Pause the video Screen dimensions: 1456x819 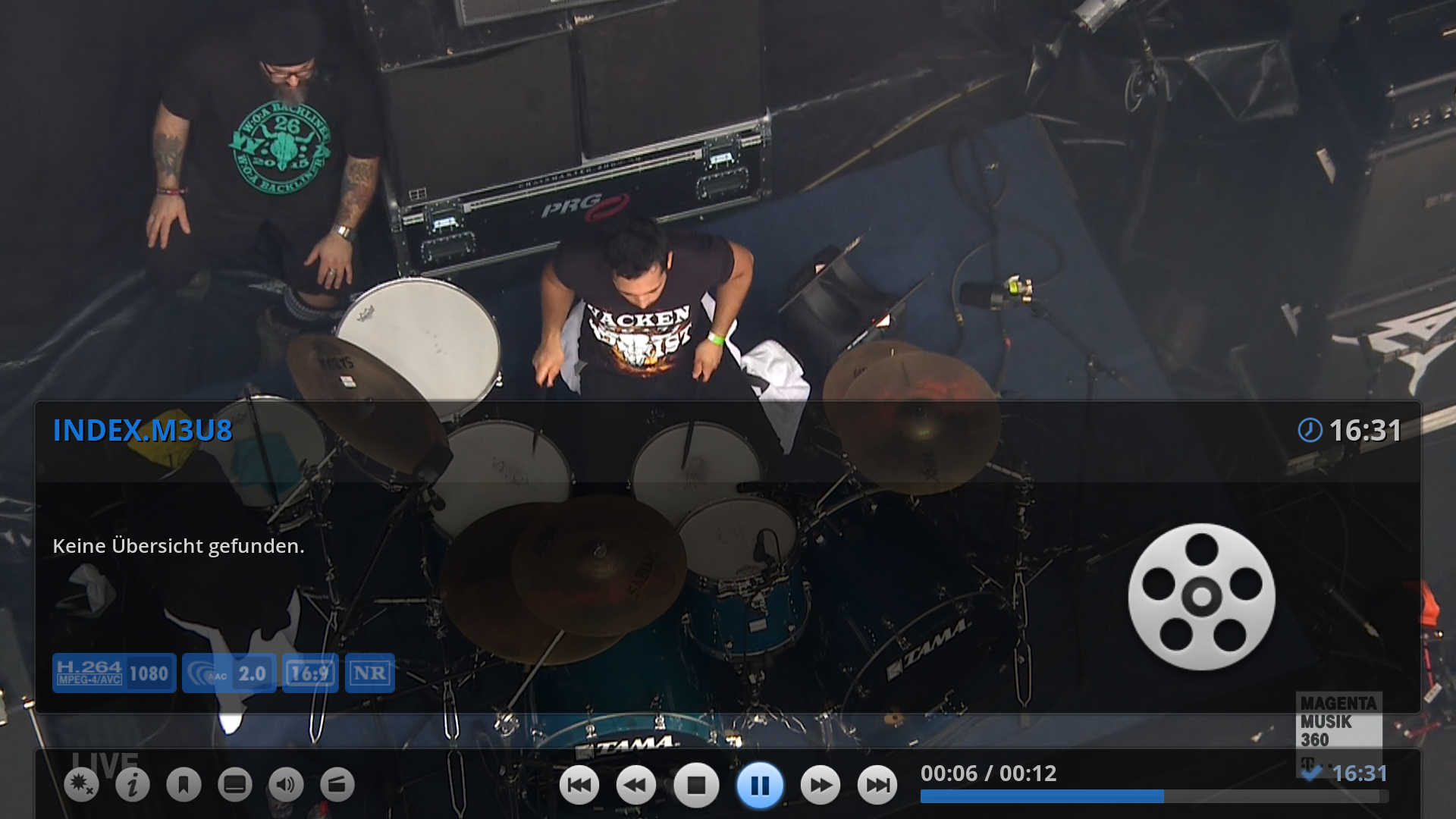tap(760, 786)
